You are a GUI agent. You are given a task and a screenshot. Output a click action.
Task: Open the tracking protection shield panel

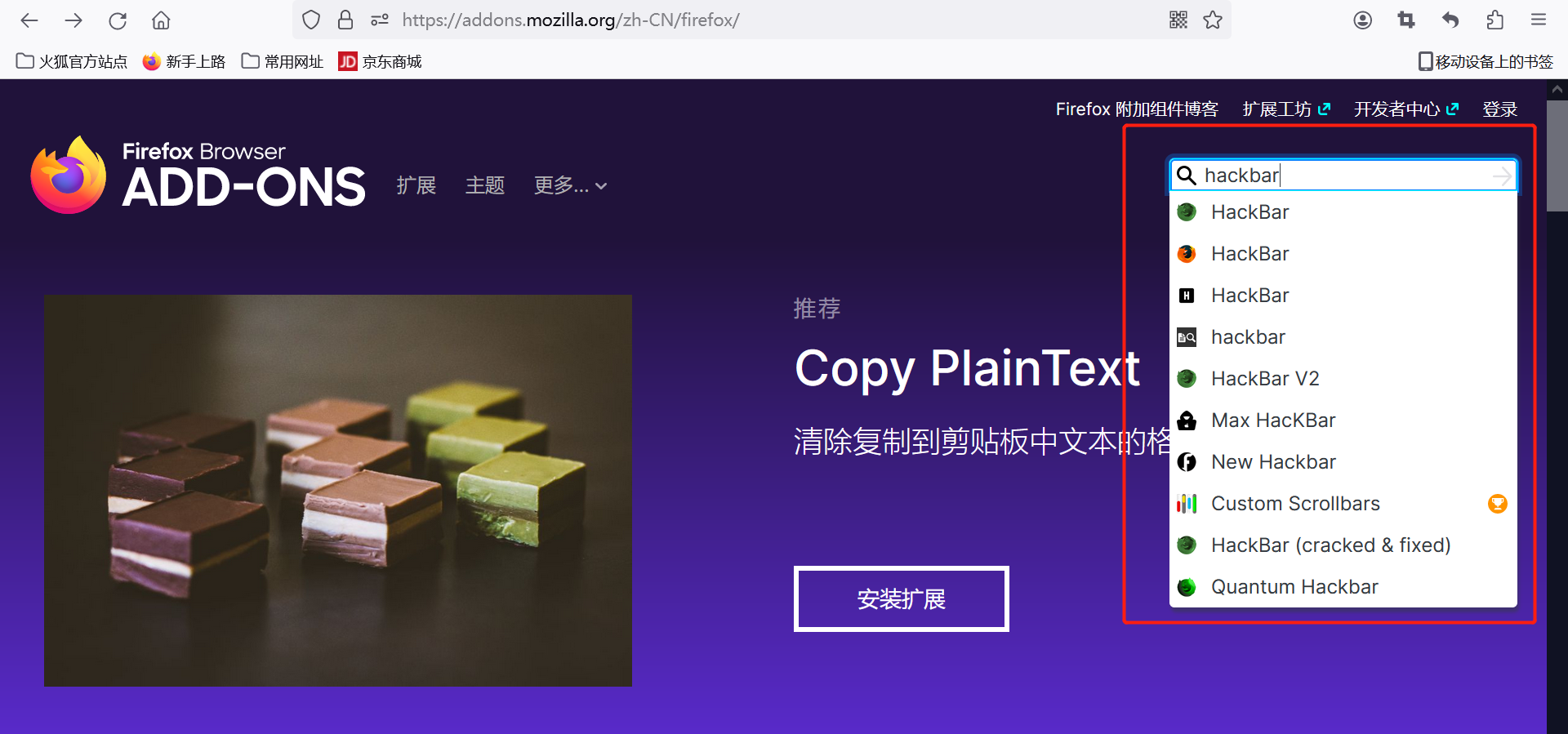[x=311, y=20]
